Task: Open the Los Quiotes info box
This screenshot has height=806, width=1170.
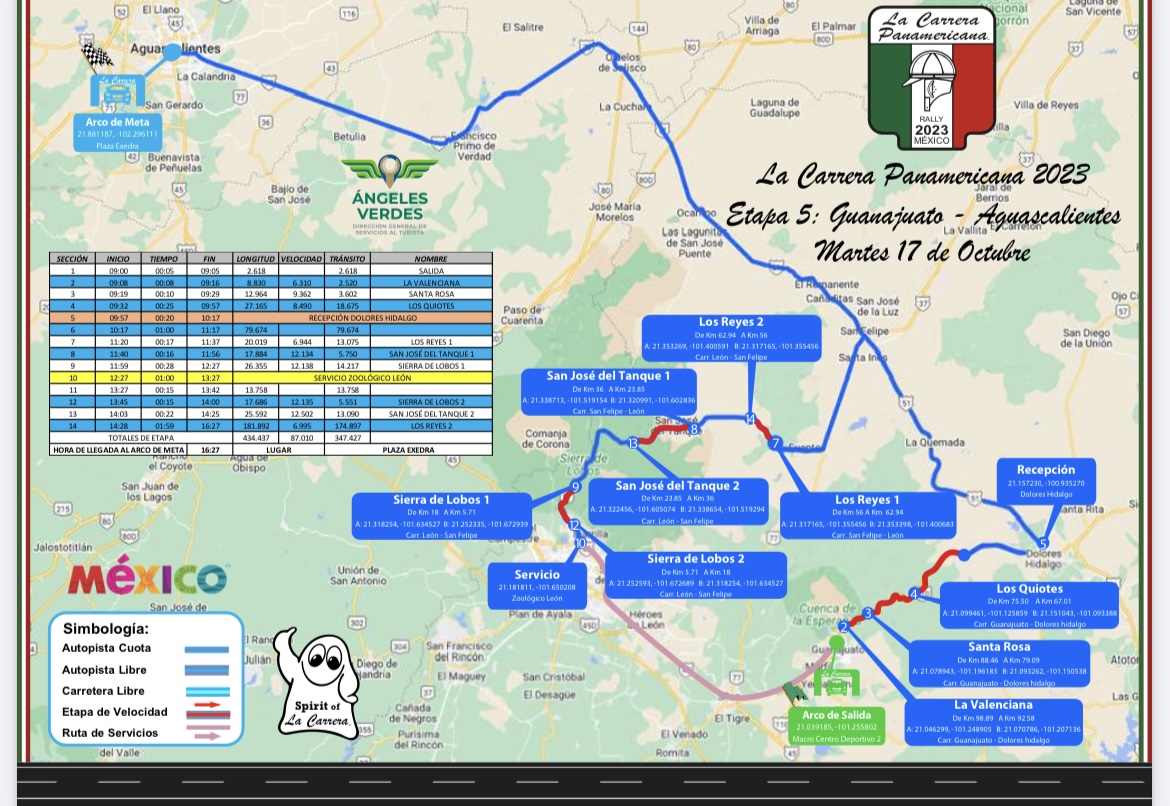Action: point(1030,605)
